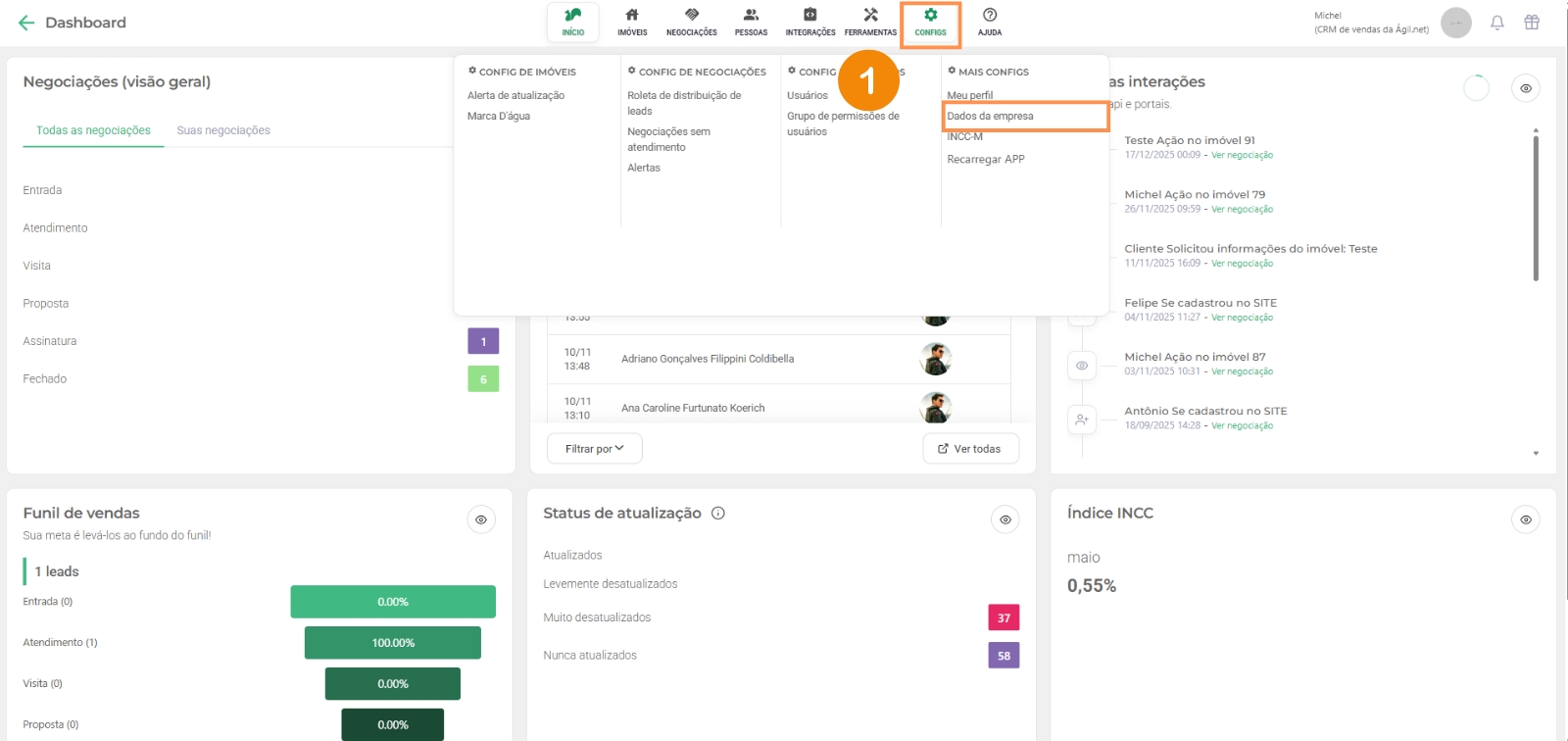Click the pink 37 Muito desatualizados badge

click(1004, 617)
